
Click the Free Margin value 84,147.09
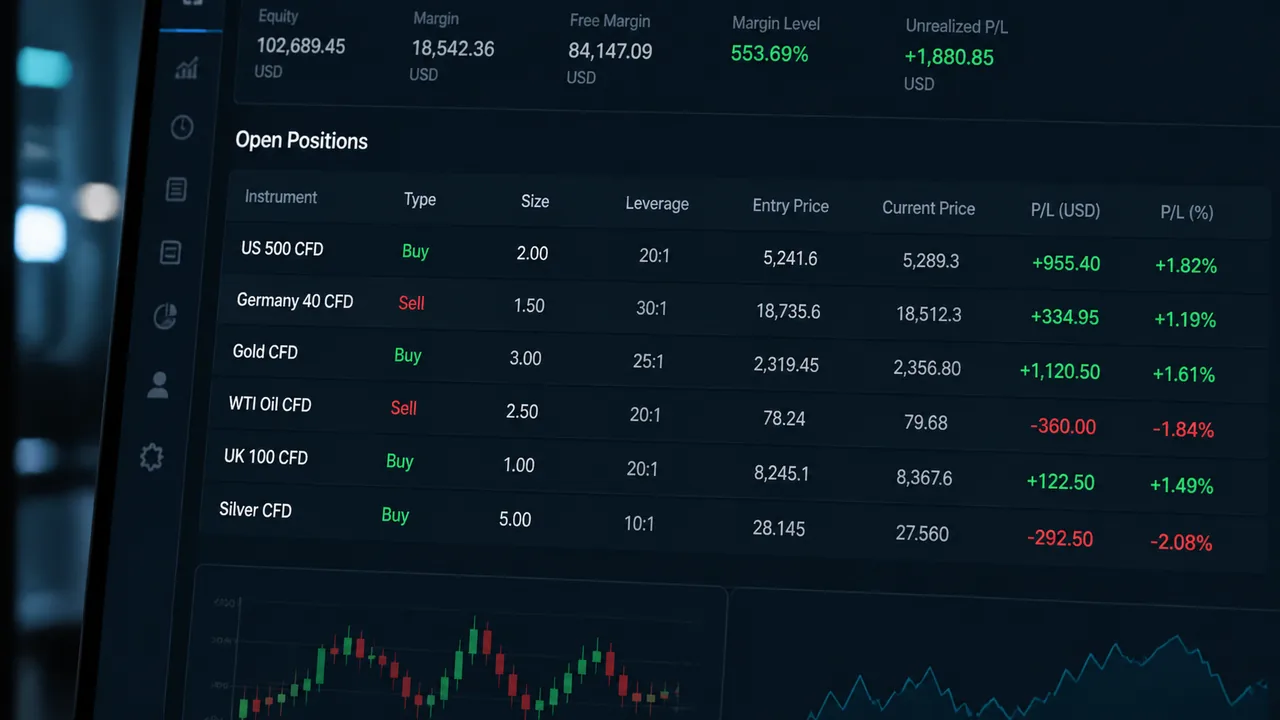(610, 51)
